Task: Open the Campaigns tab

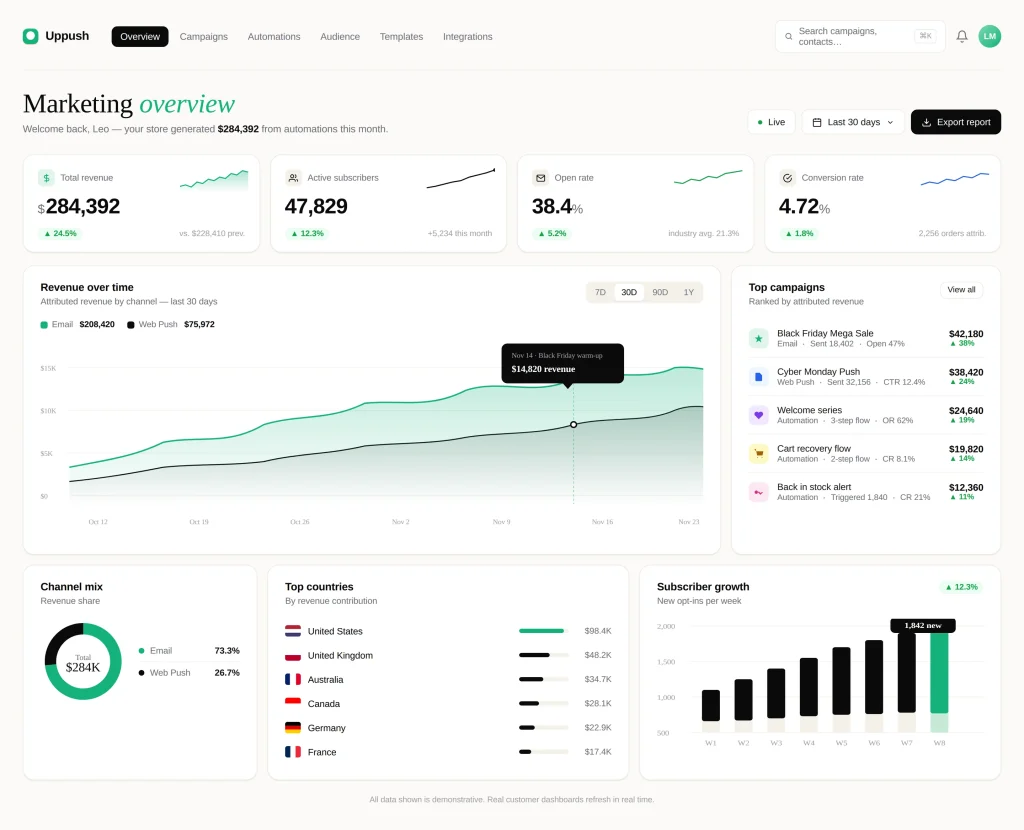Action: [x=204, y=37]
